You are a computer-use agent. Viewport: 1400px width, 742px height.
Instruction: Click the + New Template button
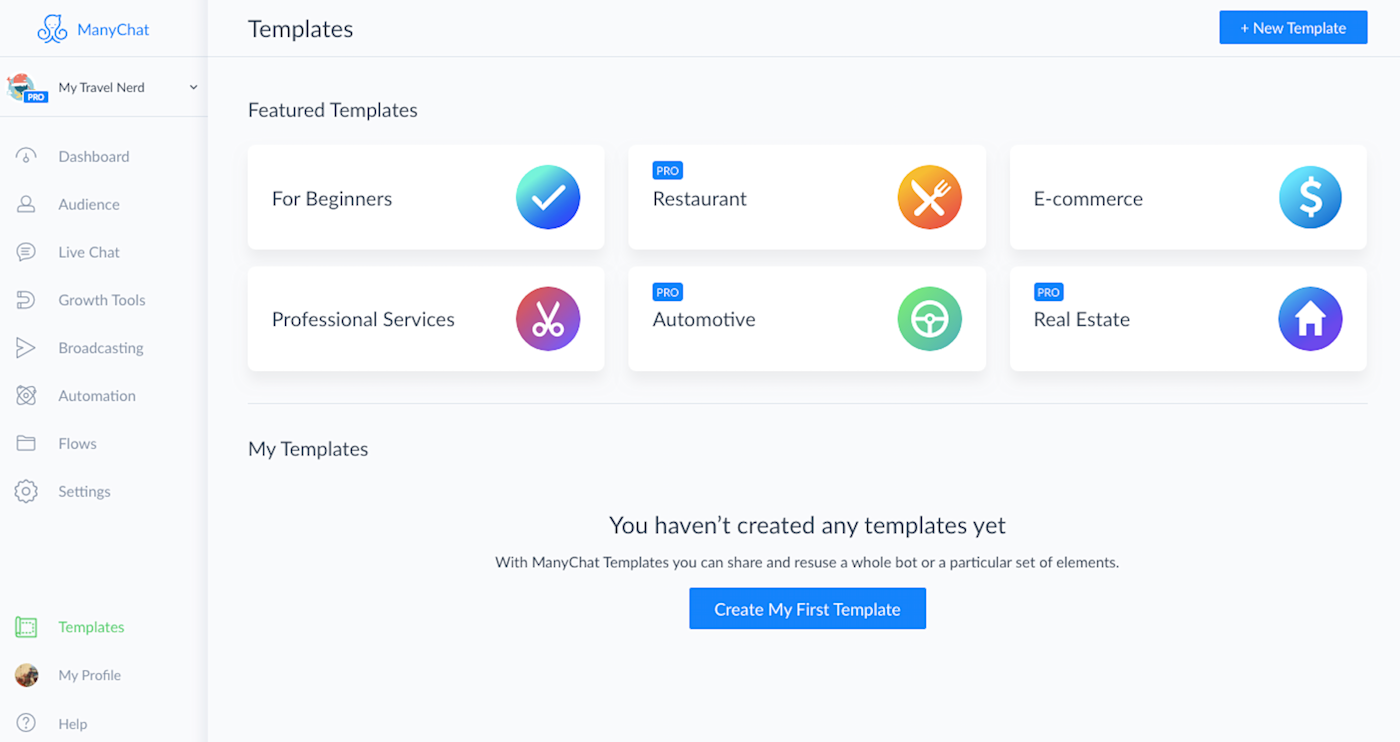pyautogui.click(x=1293, y=28)
